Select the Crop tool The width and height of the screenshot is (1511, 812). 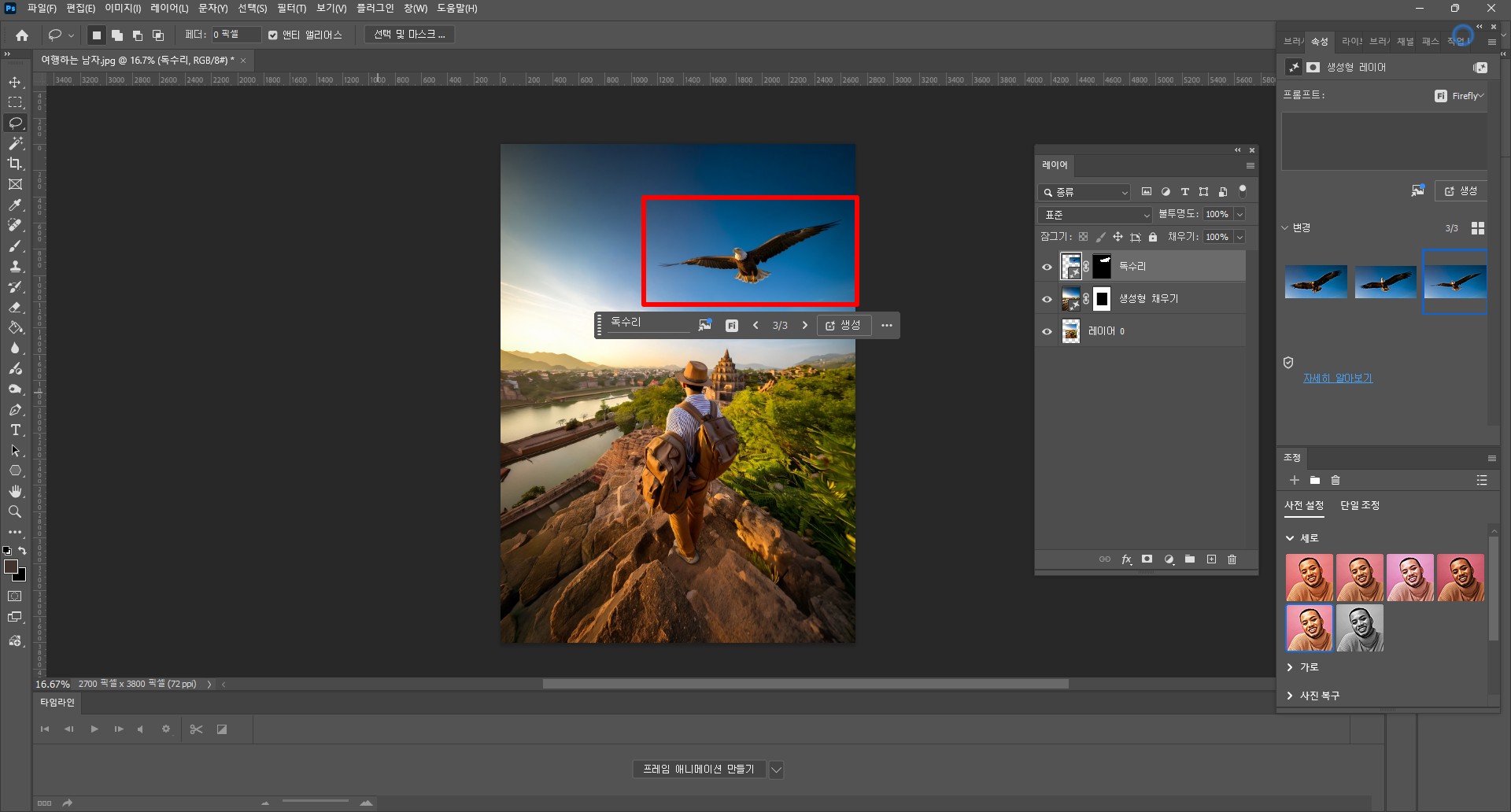tap(15, 164)
